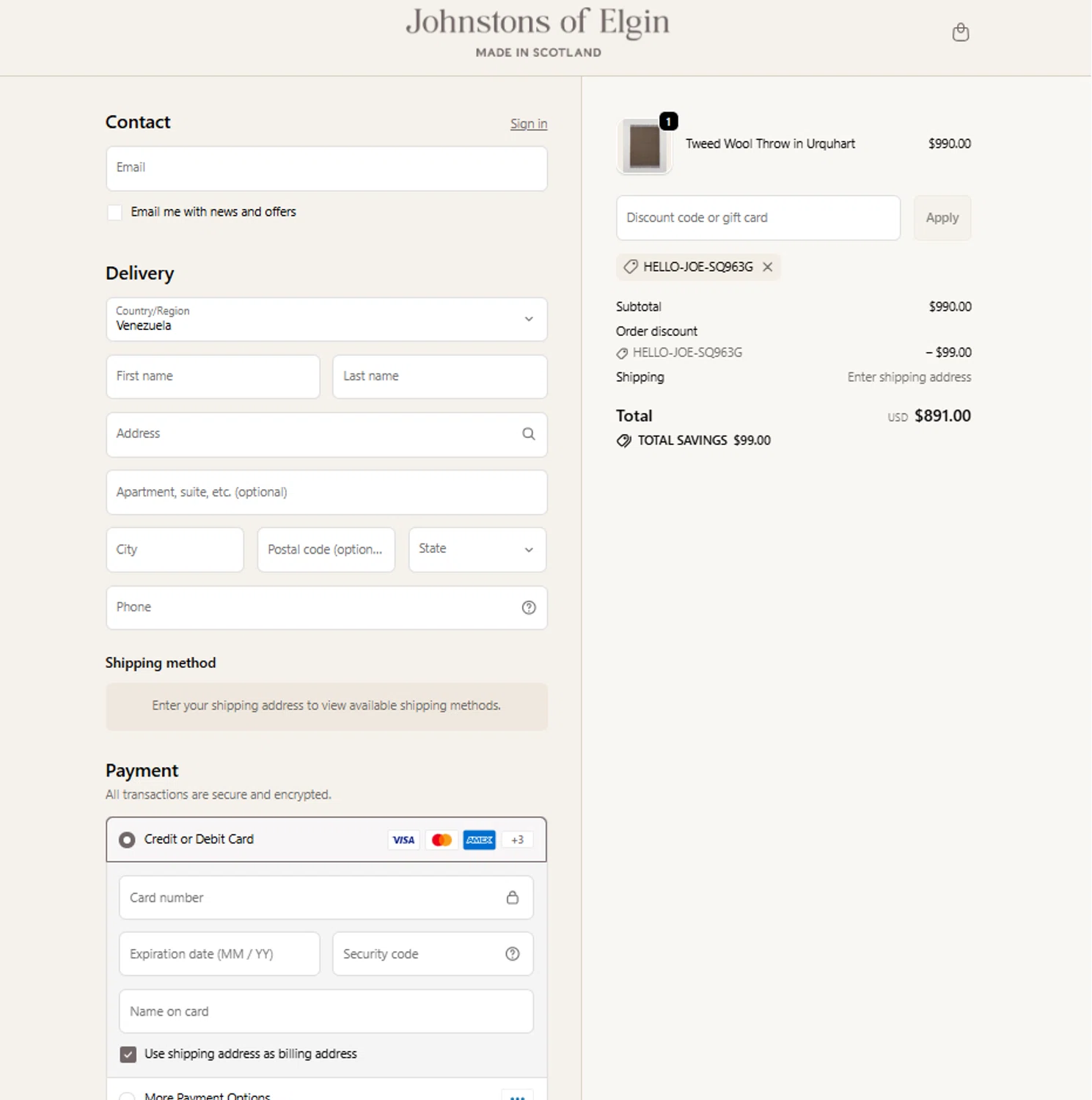Open the Country/Region dropdown
The width and height of the screenshot is (1092, 1100).
(x=326, y=319)
